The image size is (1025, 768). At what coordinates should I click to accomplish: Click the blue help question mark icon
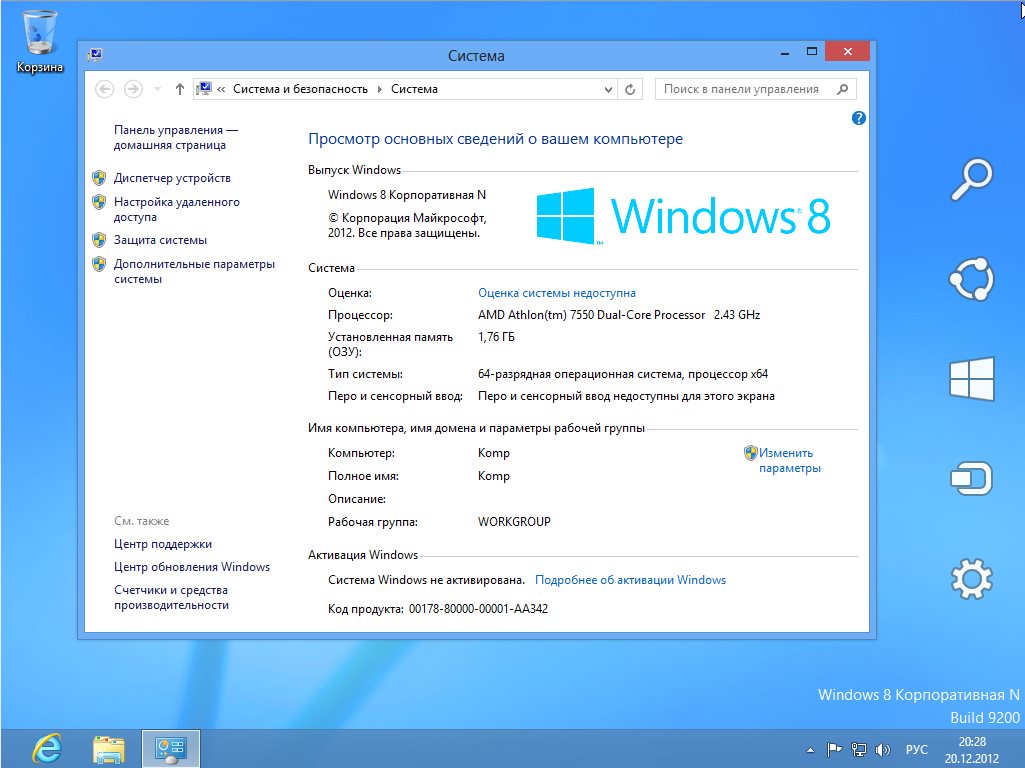(858, 118)
